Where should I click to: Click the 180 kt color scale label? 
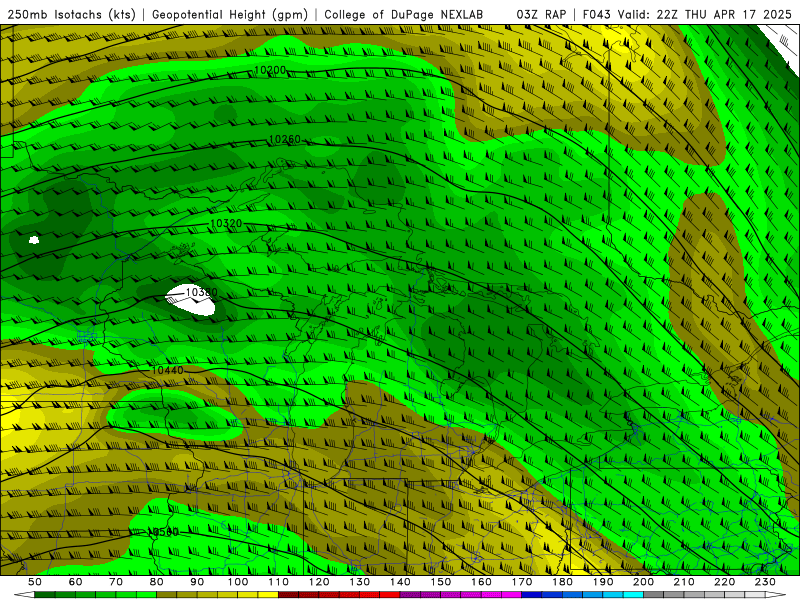pos(563,582)
